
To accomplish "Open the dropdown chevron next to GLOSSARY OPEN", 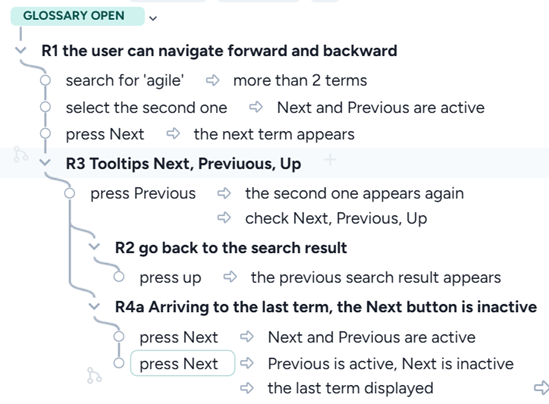I will click(153, 18).
